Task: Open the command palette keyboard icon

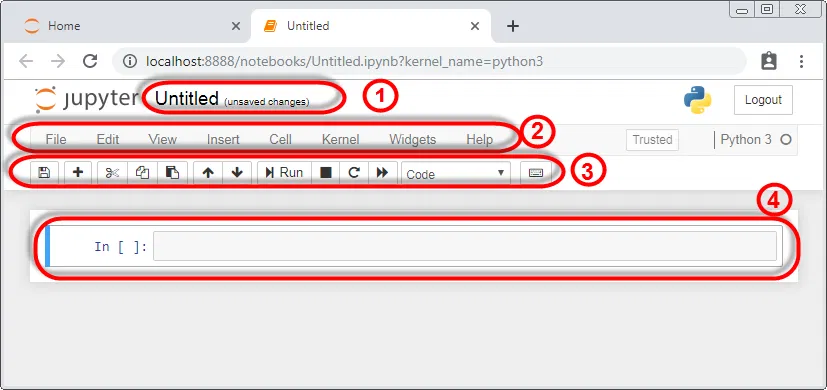Action: tap(536, 173)
